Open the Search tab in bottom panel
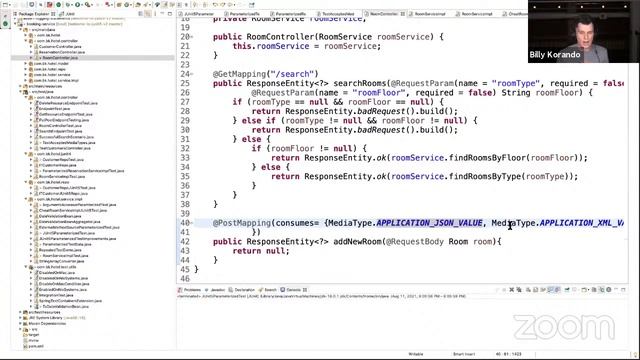The width and height of the screenshot is (640, 360). click(x=268, y=290)
